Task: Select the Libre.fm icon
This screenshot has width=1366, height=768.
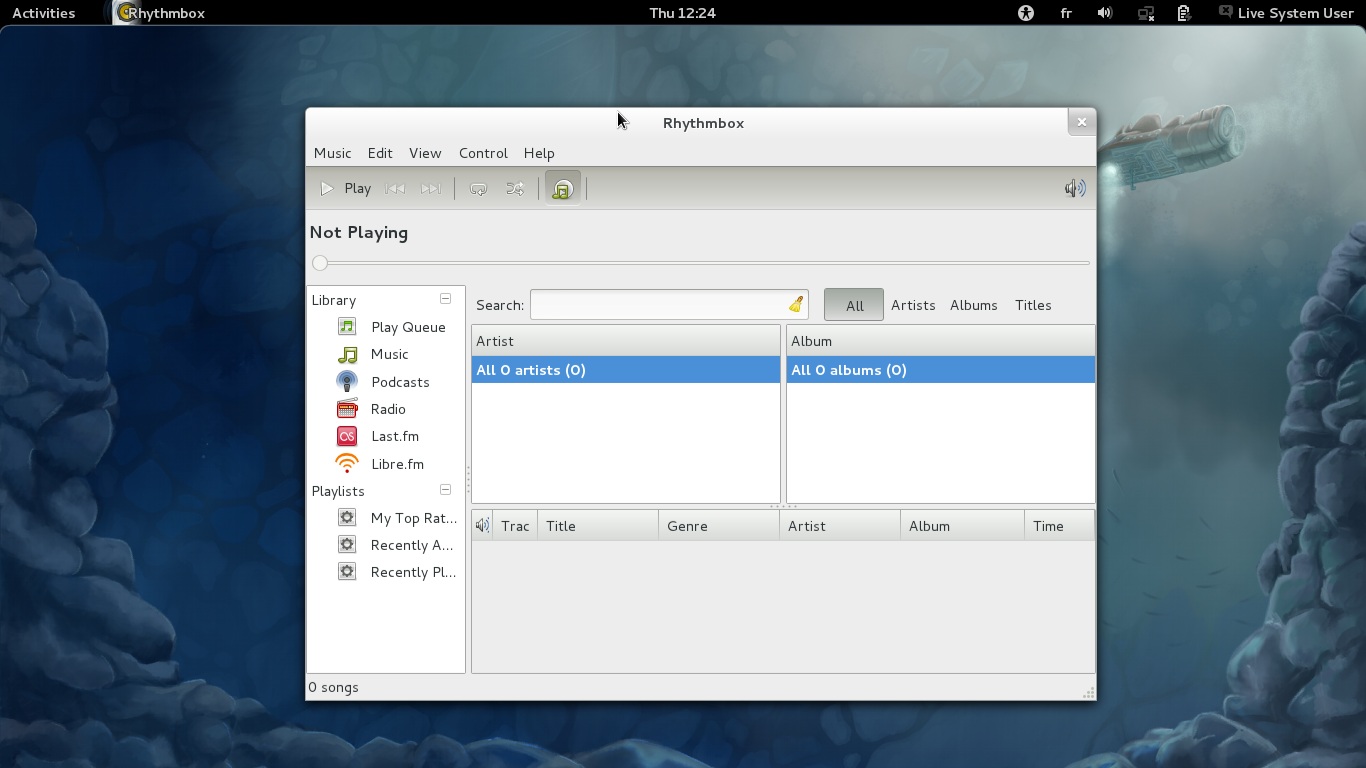Action: [347, 463]
